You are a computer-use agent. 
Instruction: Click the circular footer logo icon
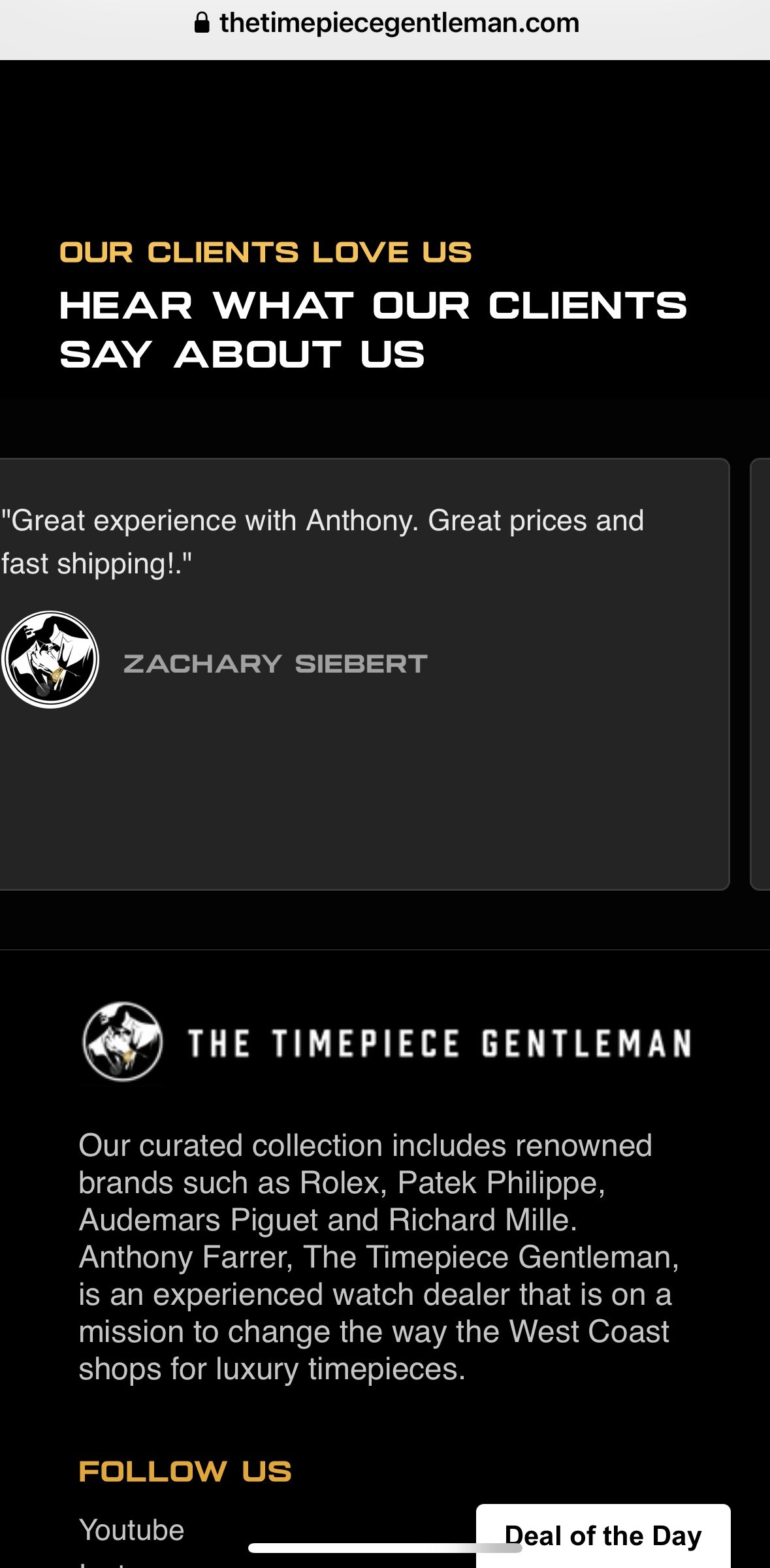(122, 1042)
